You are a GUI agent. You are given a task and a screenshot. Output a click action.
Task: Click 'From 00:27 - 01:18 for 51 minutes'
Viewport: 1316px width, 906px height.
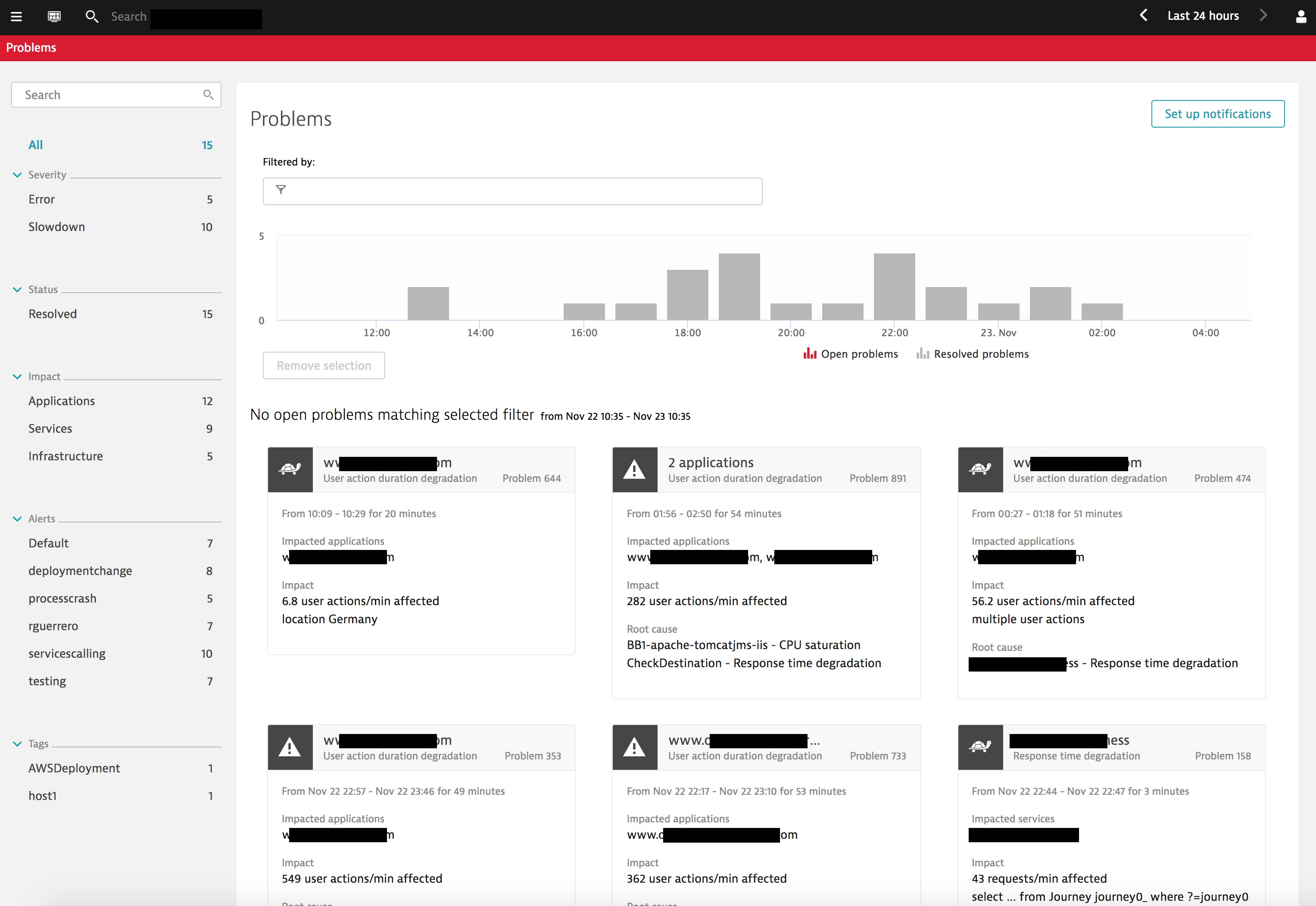1046,514
